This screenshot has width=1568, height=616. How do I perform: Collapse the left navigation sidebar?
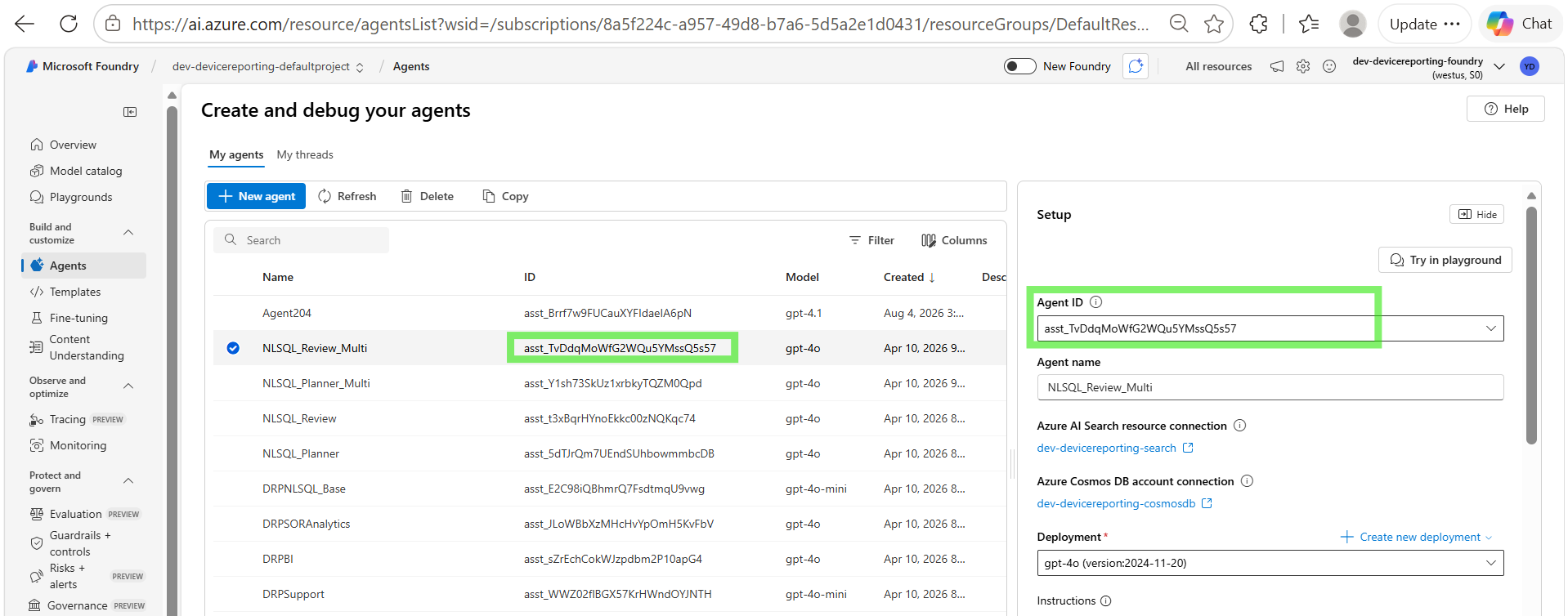click(x=130, y=112)
